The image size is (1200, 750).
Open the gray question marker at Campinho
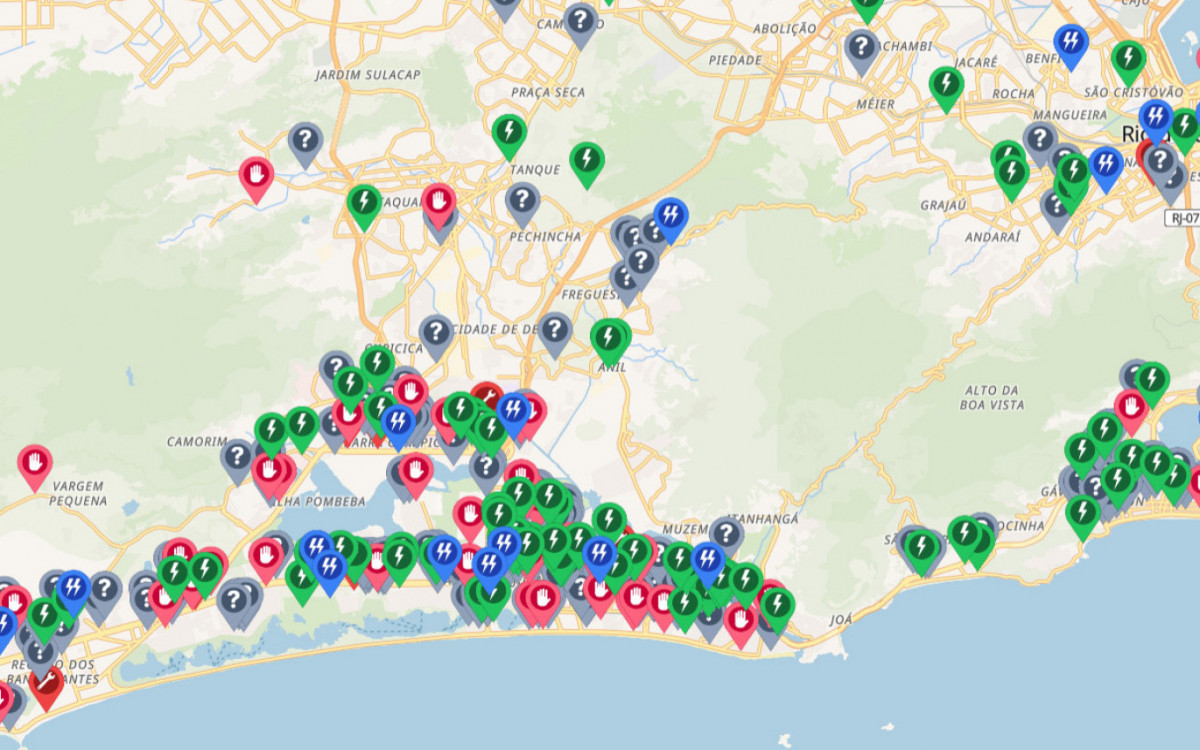(581, 22)
